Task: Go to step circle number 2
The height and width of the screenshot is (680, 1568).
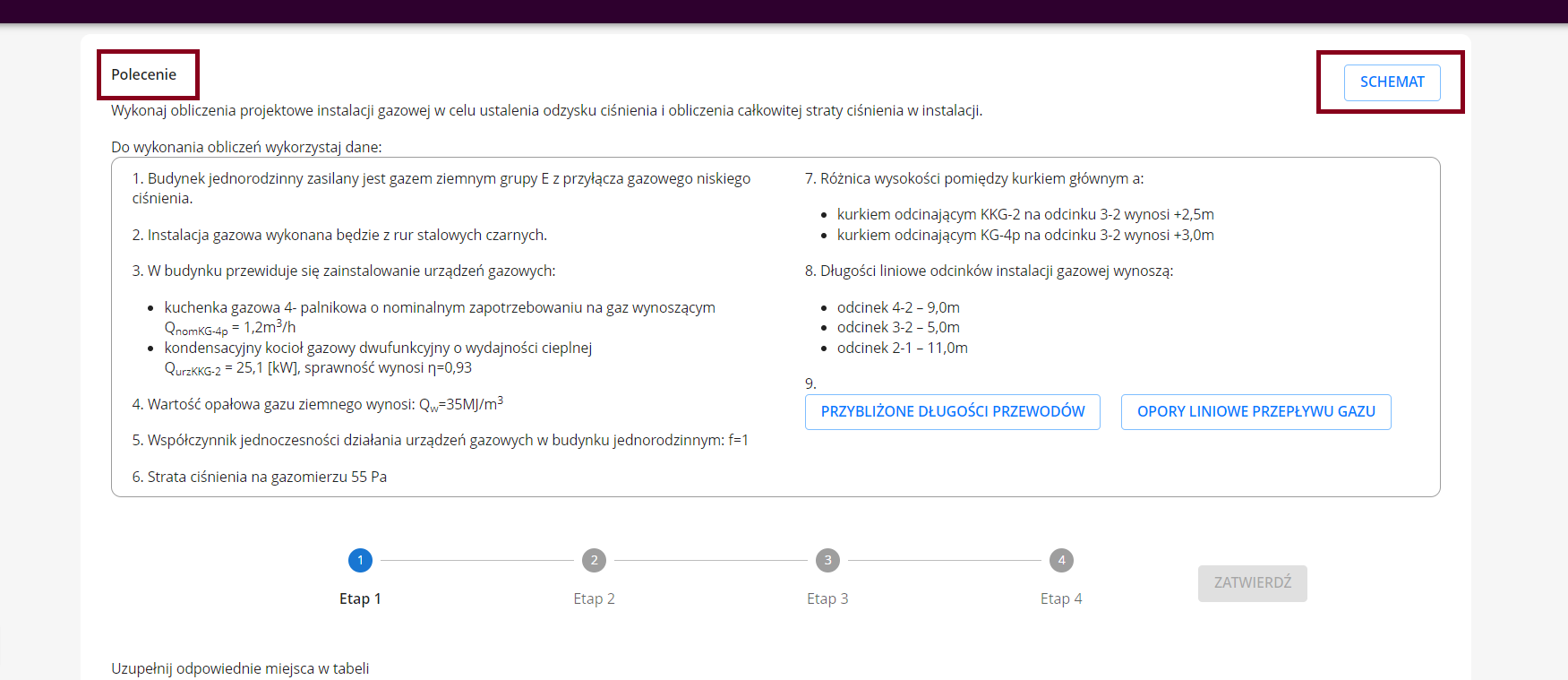Action: click(x=594, y=560)
